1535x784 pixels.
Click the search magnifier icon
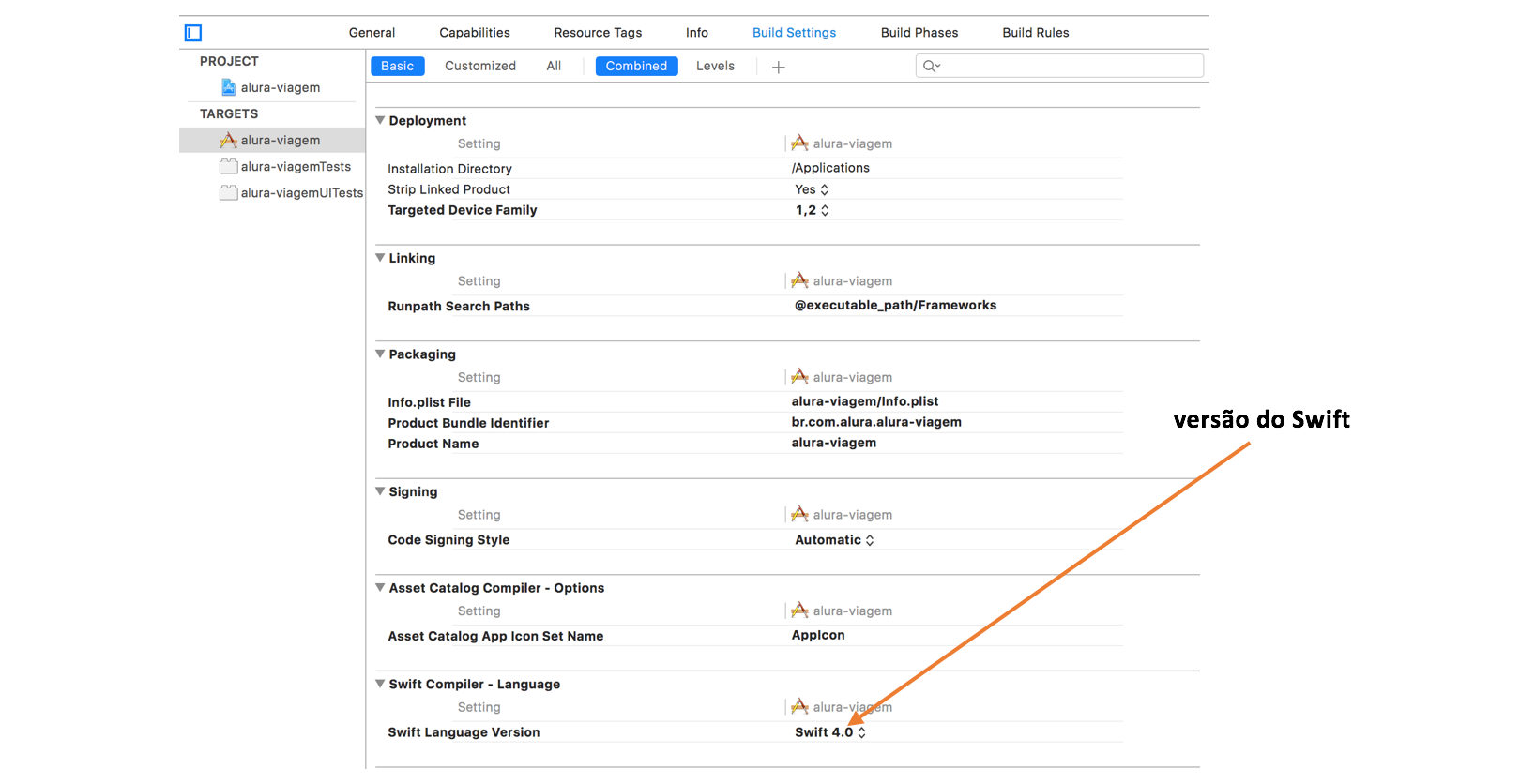point(931,66)
